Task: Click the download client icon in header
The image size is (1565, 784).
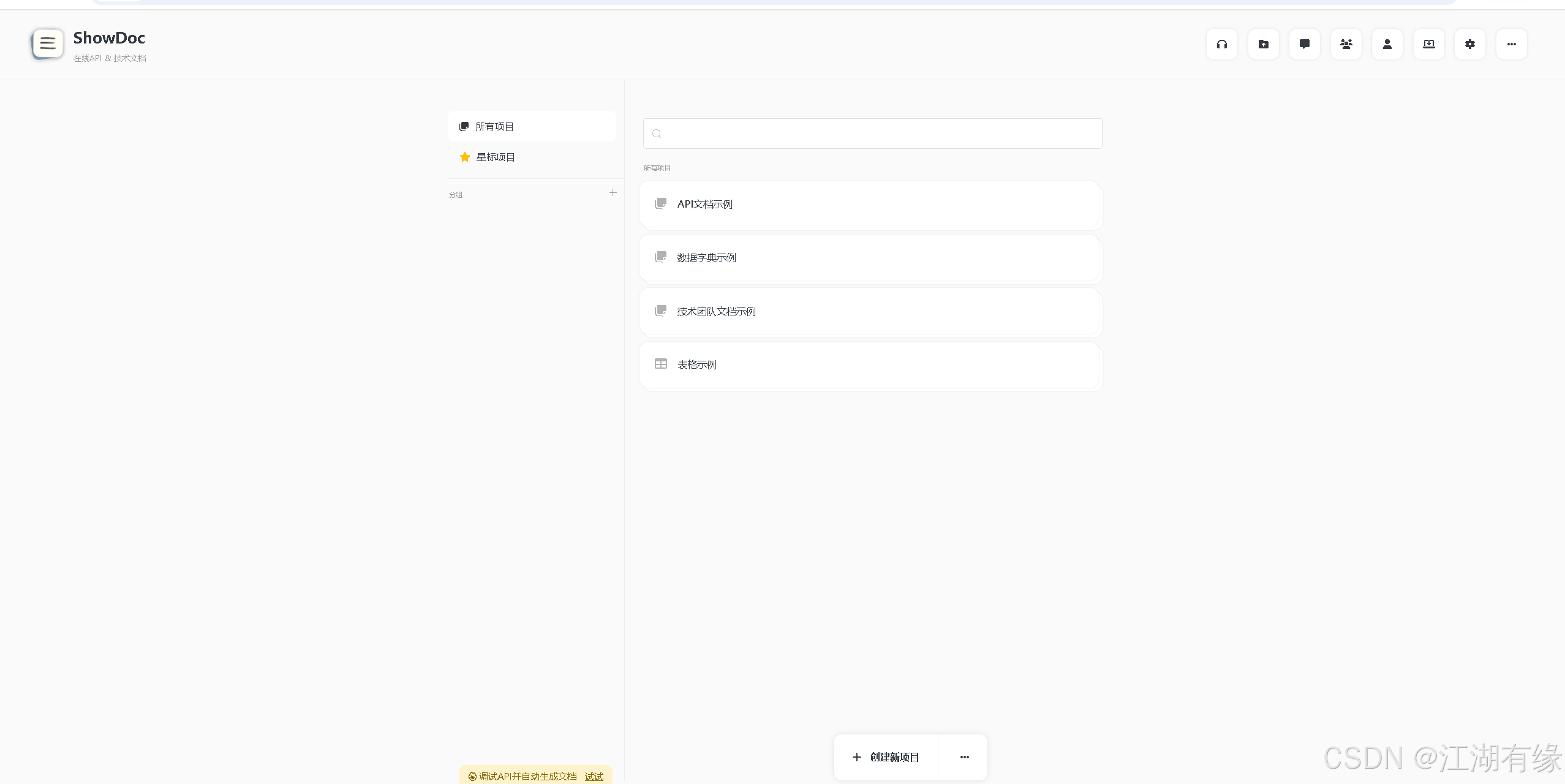Action: (x=1428, y=44)
